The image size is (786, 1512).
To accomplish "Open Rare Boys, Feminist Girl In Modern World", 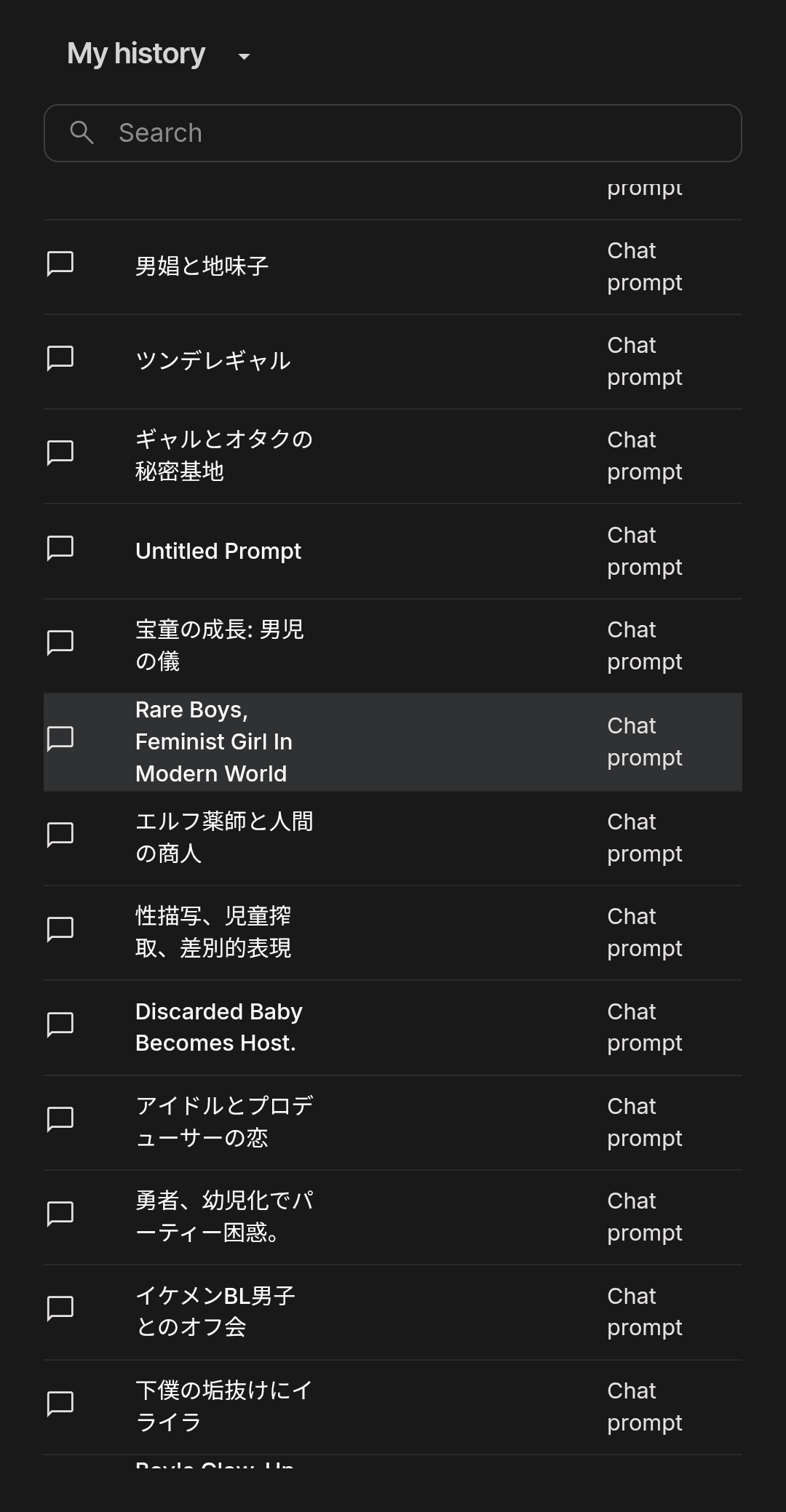I will (x=214, y=741).
